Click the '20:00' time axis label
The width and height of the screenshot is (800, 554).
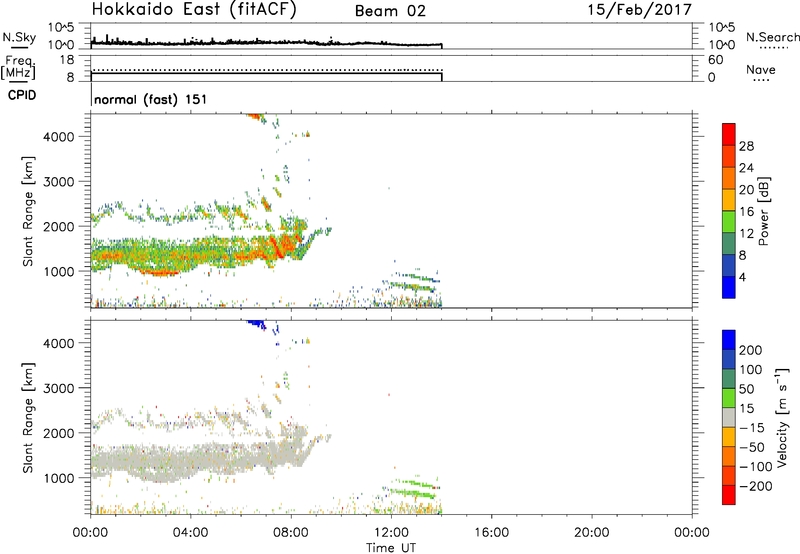[591, 533]
